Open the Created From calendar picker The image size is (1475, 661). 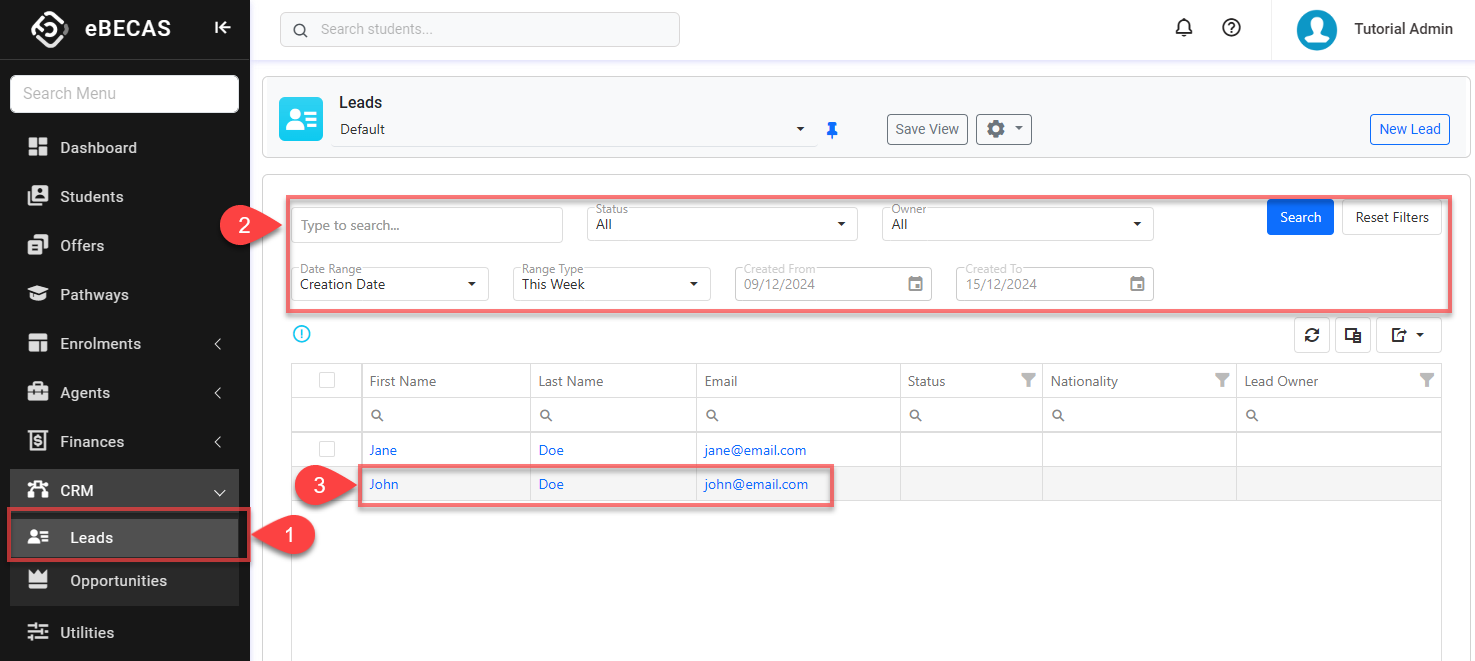pos(915,284)
